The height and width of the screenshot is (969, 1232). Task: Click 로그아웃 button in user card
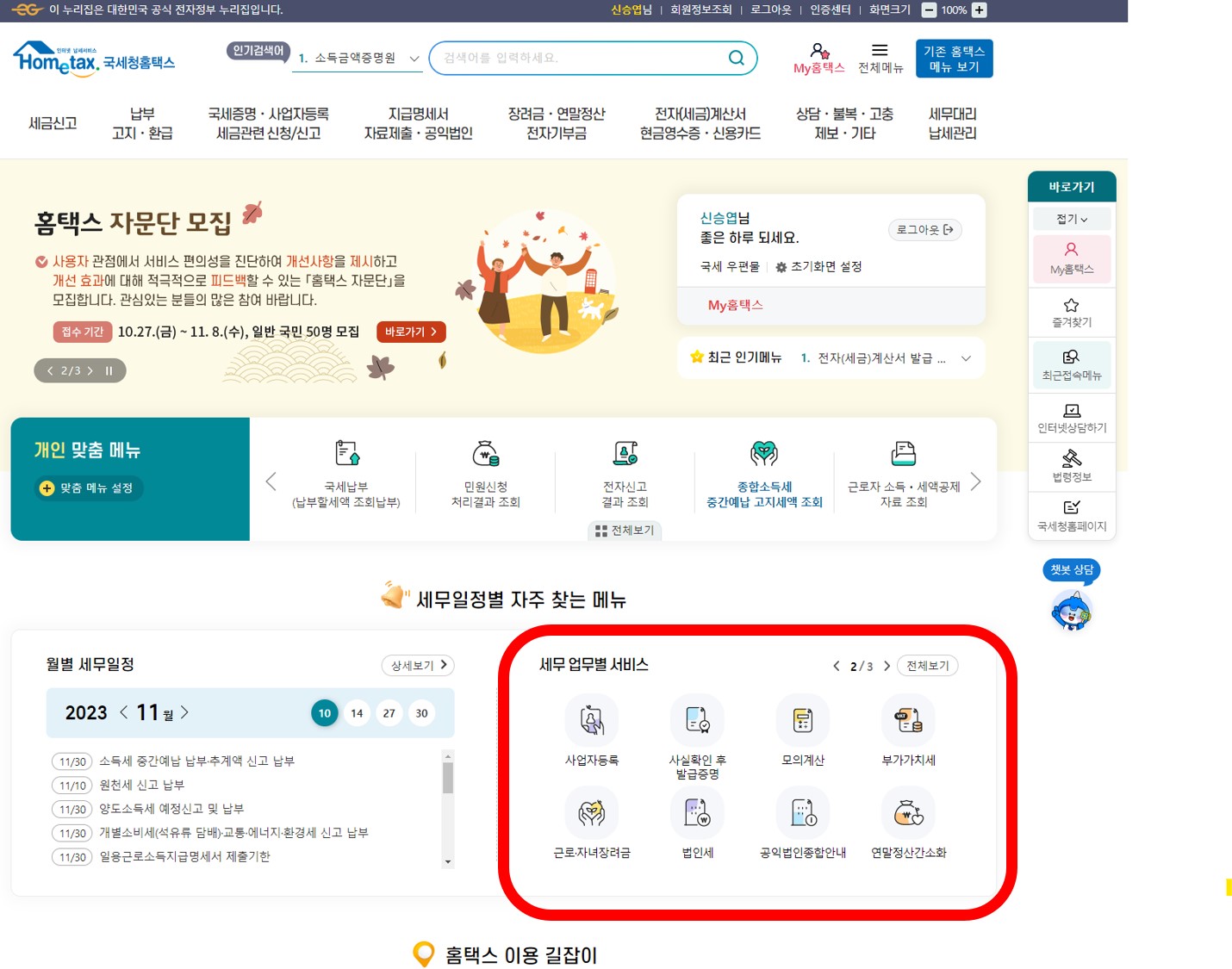click(x=925, y=230)
